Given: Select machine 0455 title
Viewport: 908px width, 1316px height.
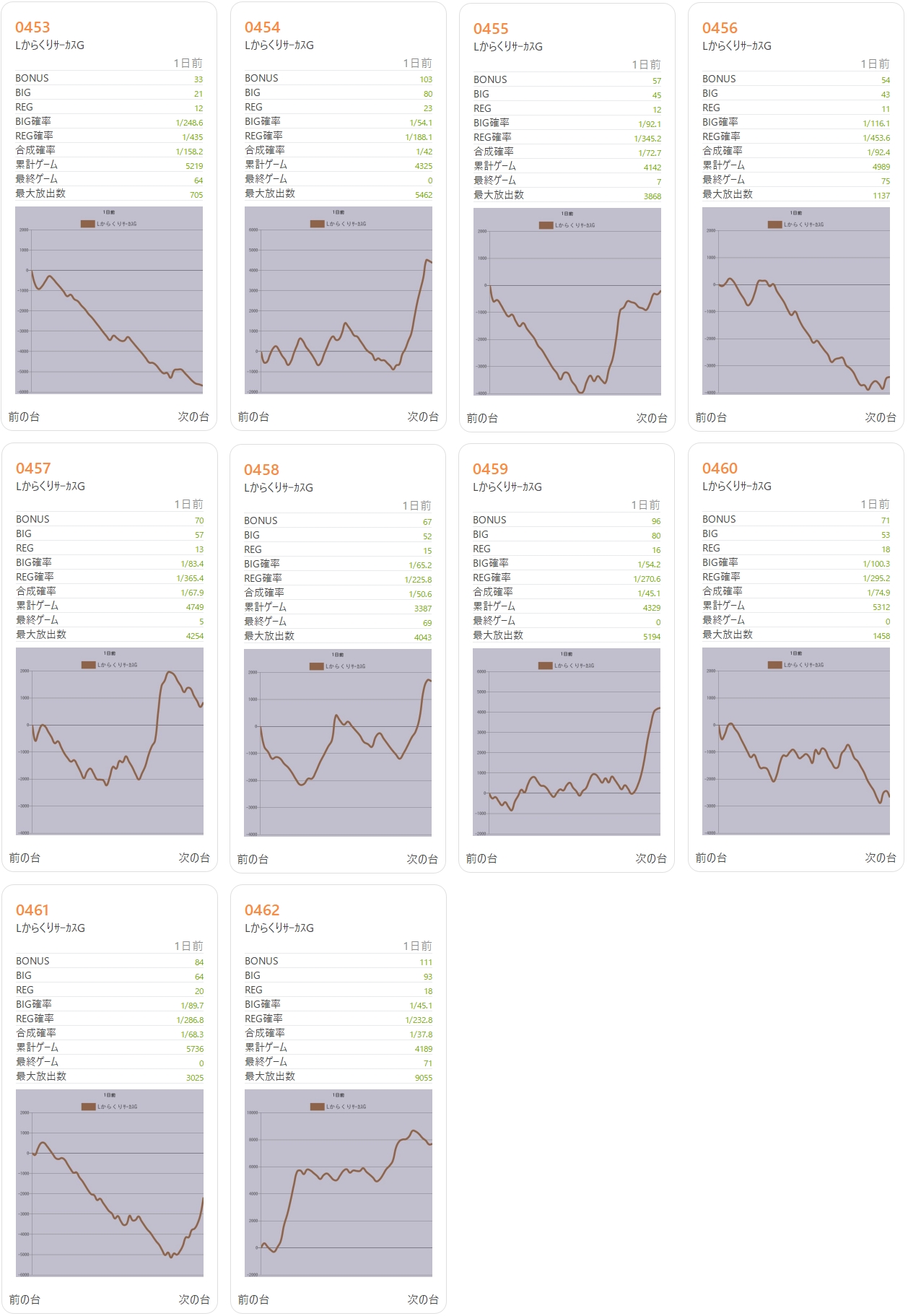Looking at the screenshot, I should coord(491,29).
